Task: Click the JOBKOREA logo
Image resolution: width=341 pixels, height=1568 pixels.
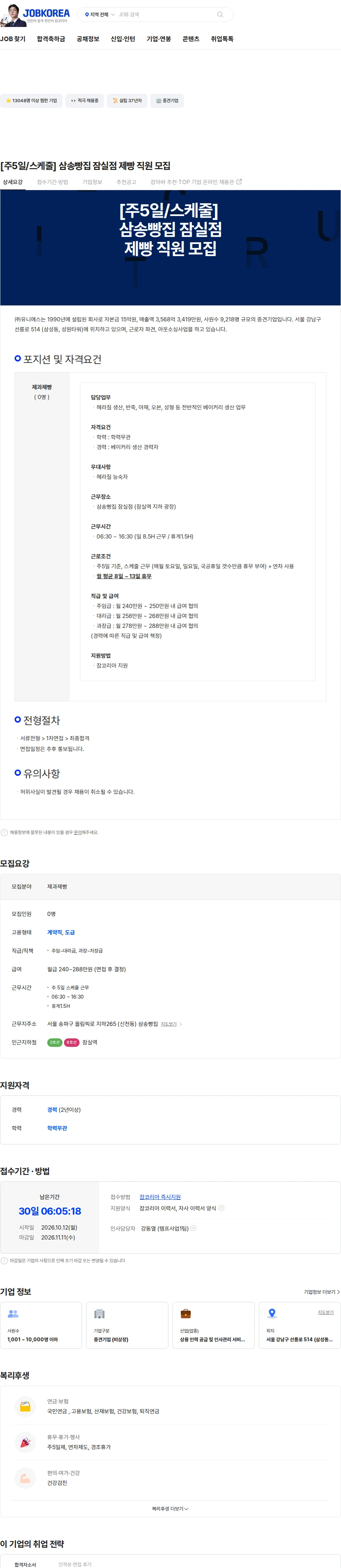Action: point(47,13)
